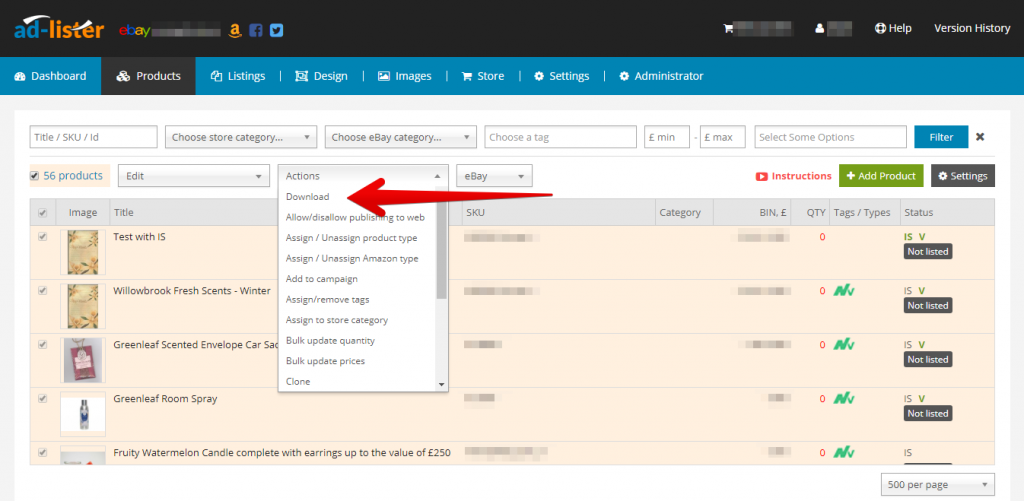
Task: Open Version History link
Action: coord(972,28)
